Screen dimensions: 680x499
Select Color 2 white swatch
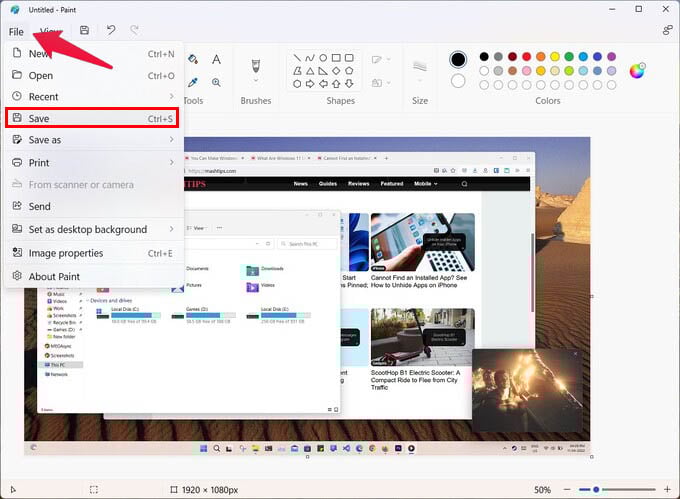click(458, 81)
